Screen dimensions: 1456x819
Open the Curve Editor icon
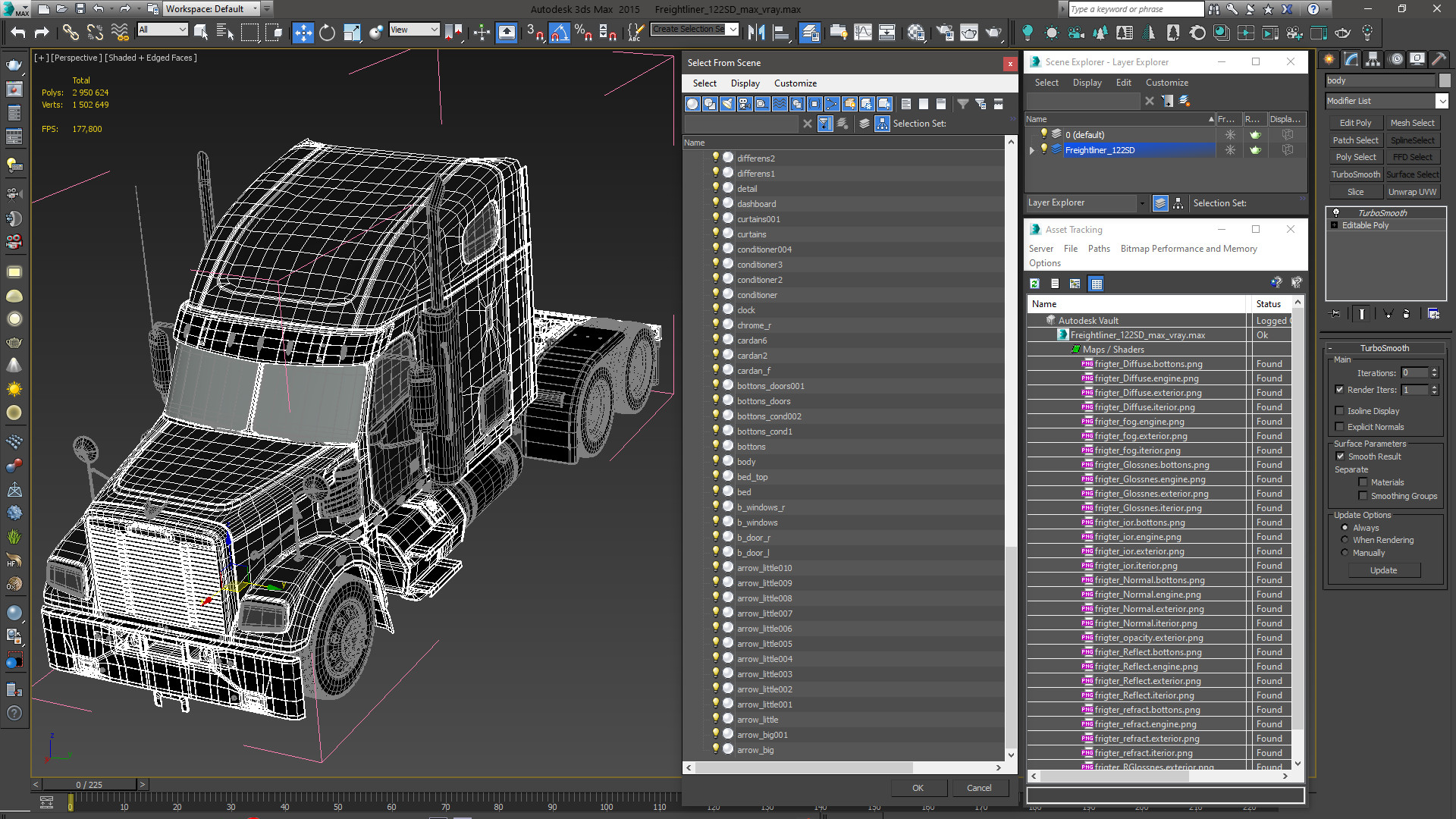[863, 33]
